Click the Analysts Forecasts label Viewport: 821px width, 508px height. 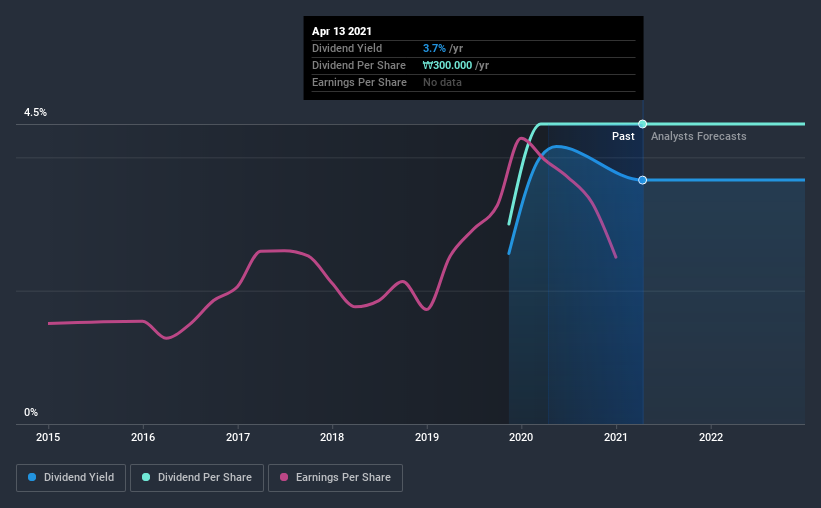[698, 136]
